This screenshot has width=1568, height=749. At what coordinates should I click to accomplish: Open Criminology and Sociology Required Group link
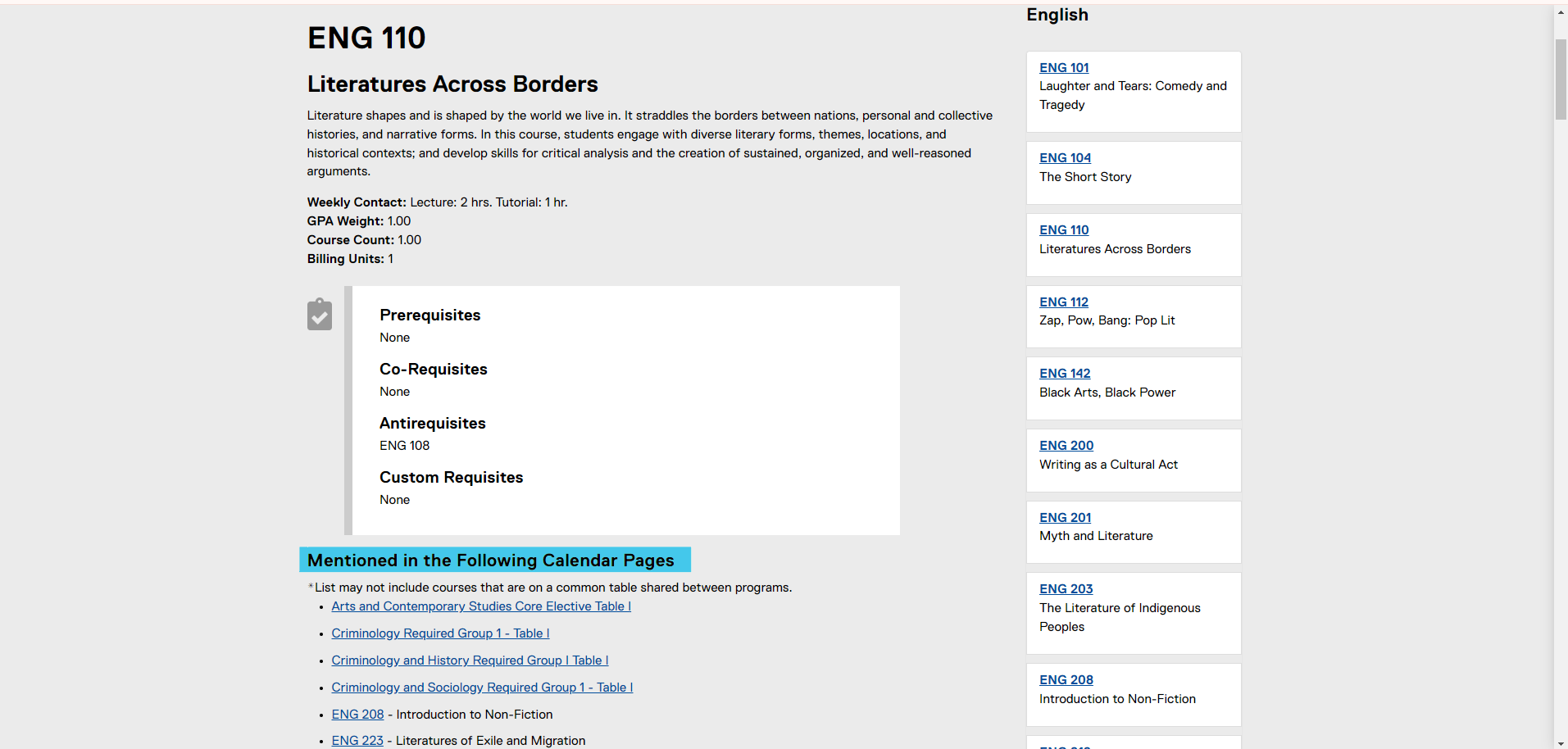[x=482, y=688]
